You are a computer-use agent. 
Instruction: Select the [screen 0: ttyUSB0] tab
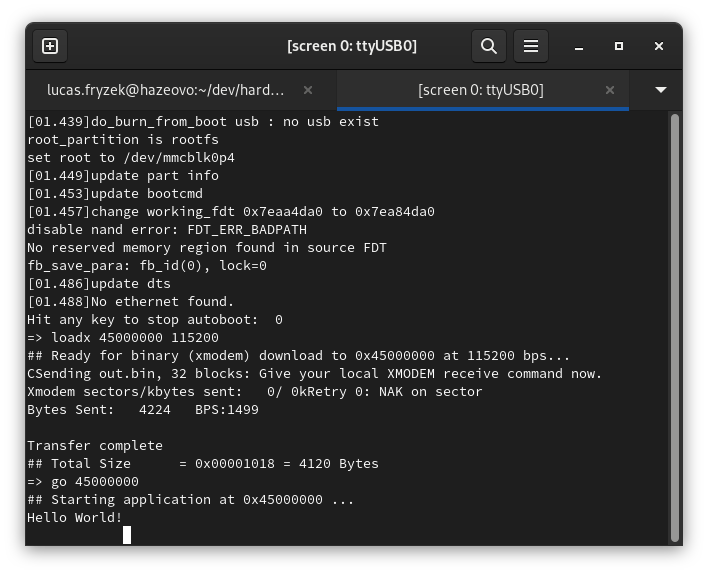pos(480,90)
